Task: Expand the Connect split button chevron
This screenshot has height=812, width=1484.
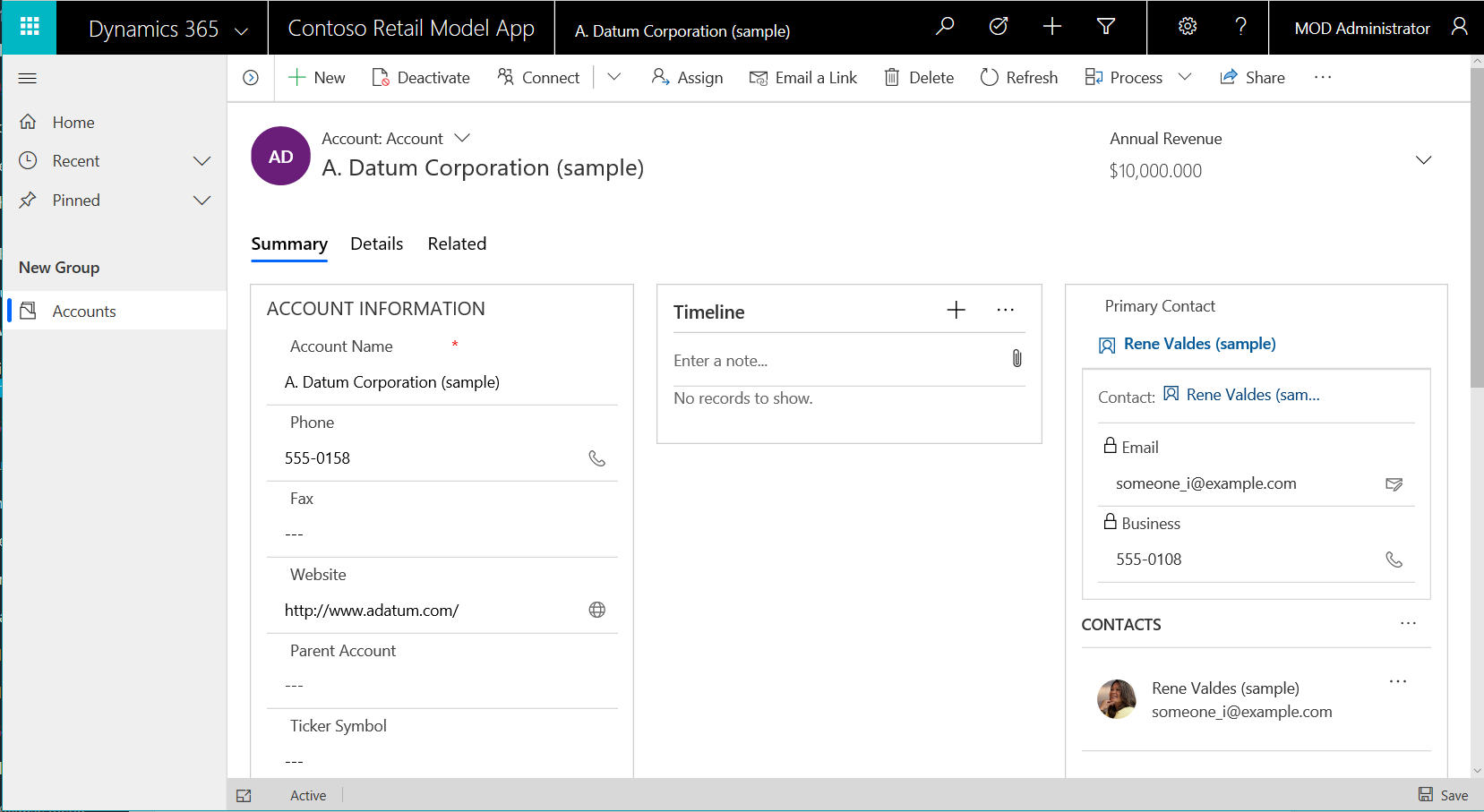Action: point(613,77)
